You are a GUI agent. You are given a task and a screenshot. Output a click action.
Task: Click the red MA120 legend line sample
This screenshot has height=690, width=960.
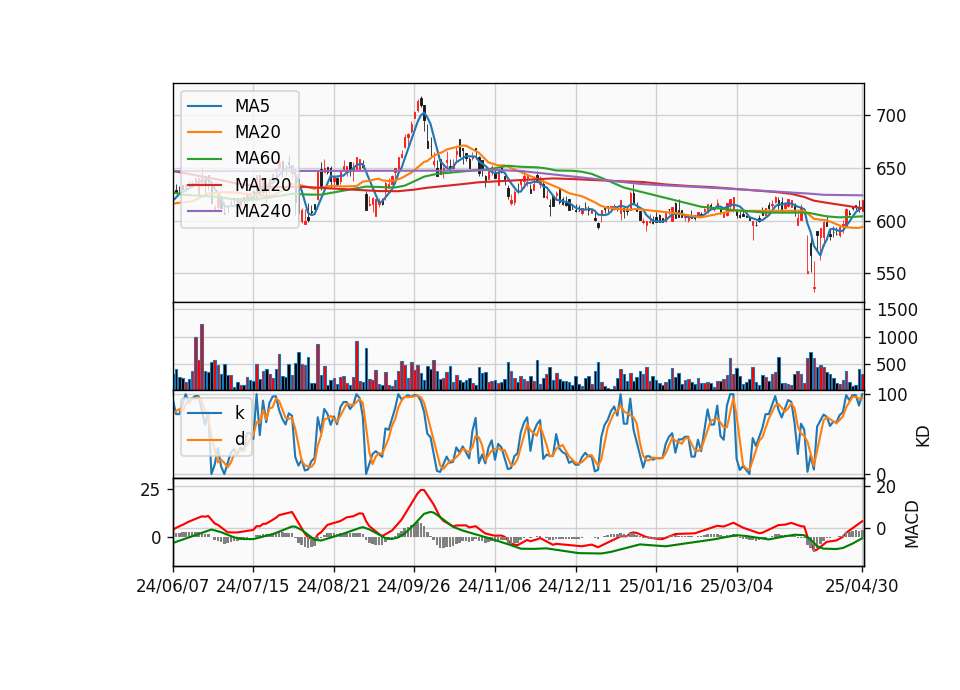[204, 184]
